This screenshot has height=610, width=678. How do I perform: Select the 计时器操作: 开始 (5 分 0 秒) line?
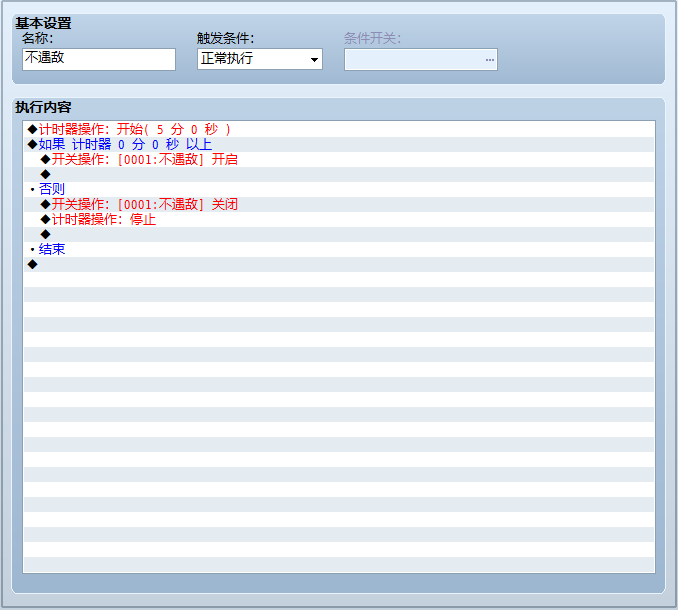339,129
